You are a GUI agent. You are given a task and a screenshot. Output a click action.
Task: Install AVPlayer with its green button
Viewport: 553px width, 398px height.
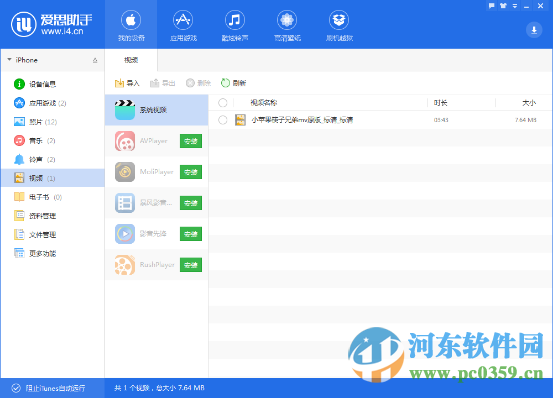(x=191, y=141)
